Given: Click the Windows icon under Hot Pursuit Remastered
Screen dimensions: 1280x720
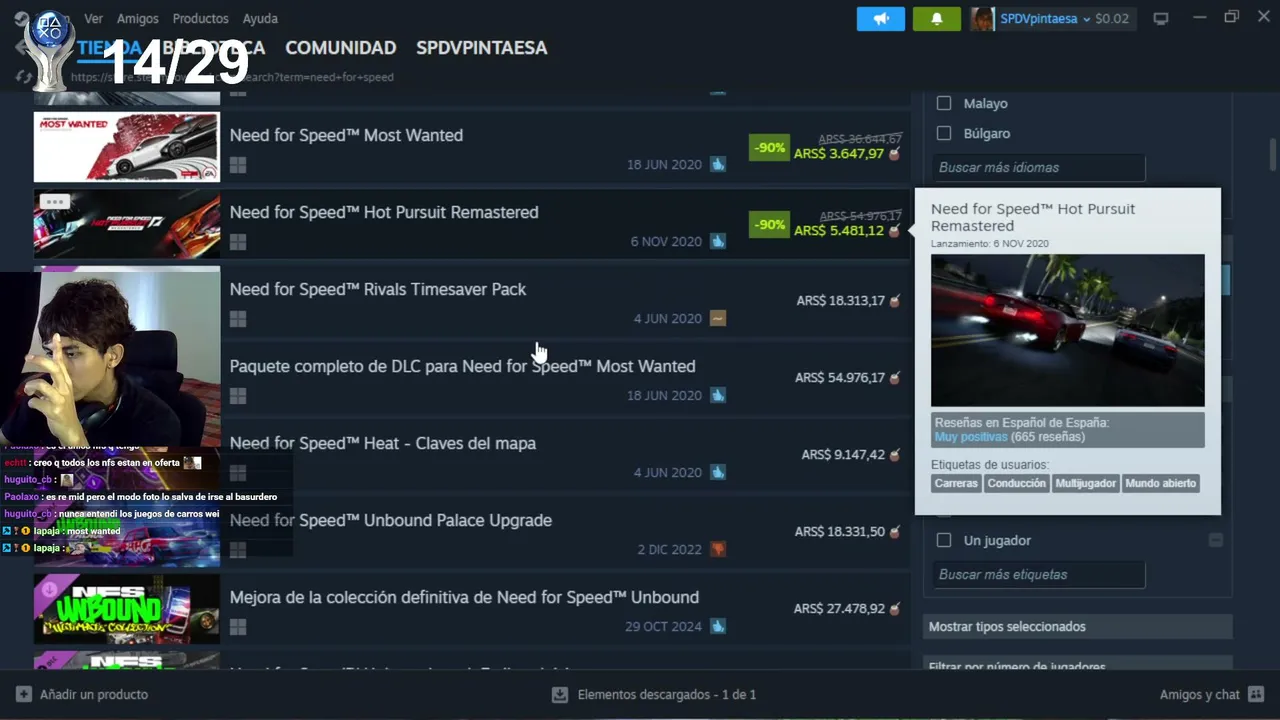Looking at the screenshot, I should pyautogui.click(x=238, y=242).
